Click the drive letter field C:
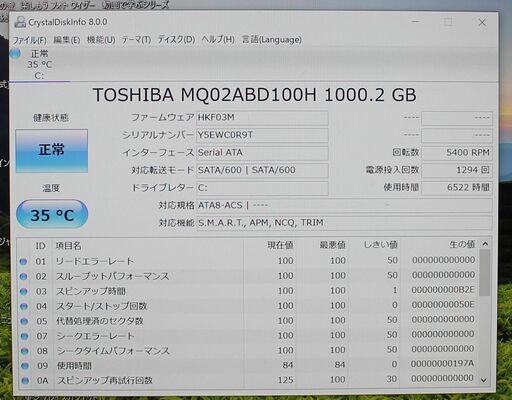The height and width of the screenshot is (400, 512). tap(262, 188)
